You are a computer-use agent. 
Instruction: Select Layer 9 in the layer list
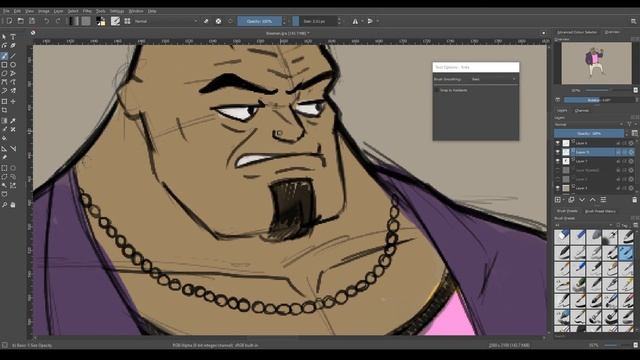pyautogui.click(x=594, y=152)
